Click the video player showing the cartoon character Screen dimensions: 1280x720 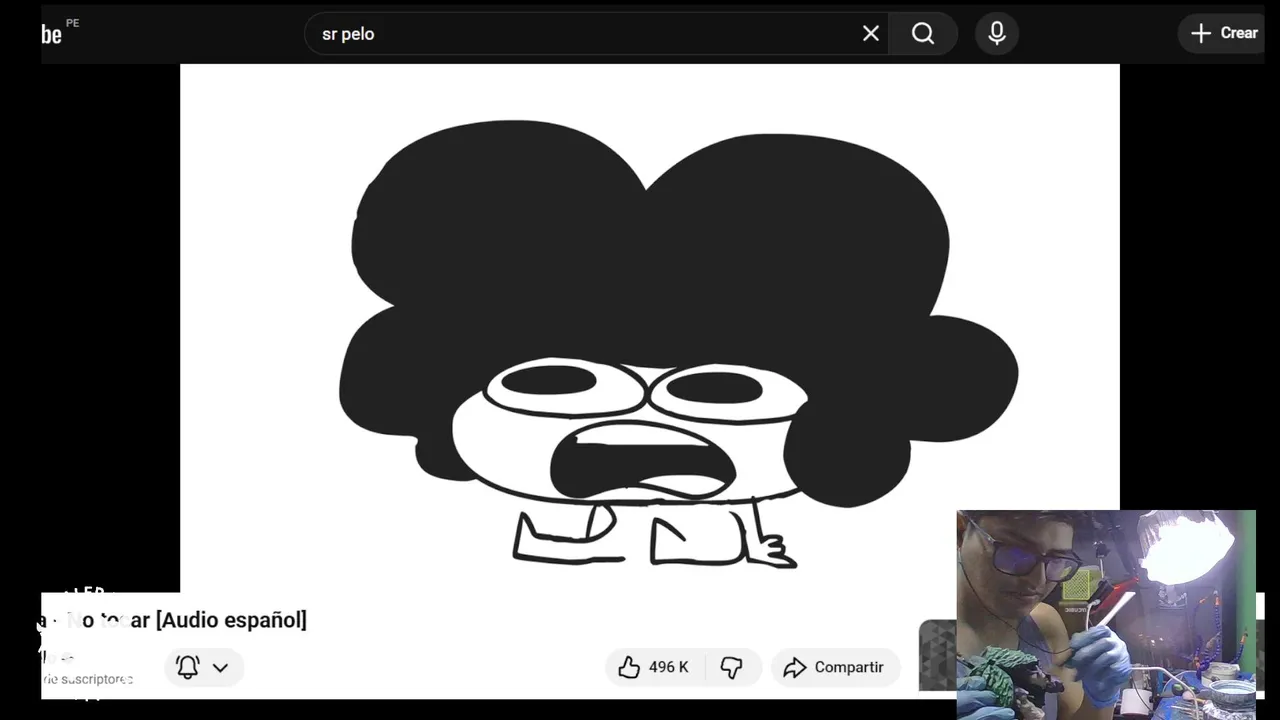650,328
